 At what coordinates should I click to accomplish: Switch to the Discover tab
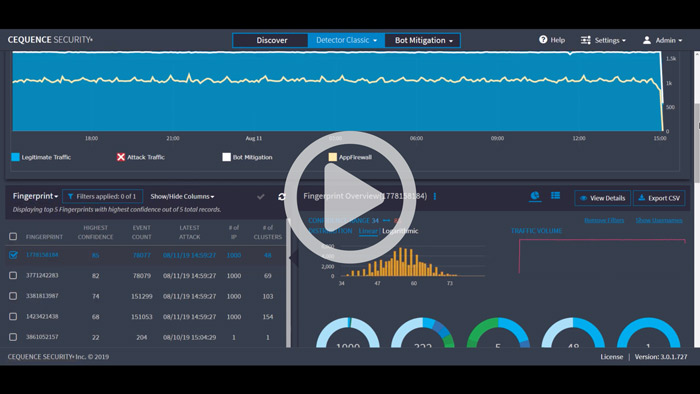(271, 40)
